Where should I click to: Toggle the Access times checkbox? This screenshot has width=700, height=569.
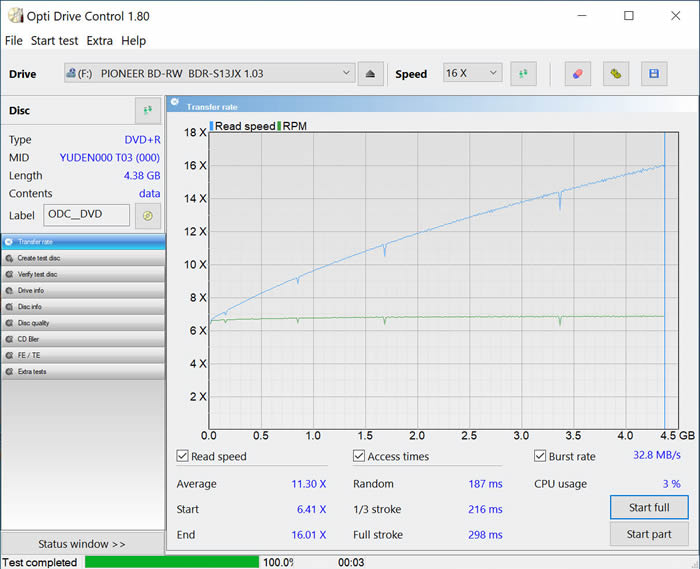[359, 457]
